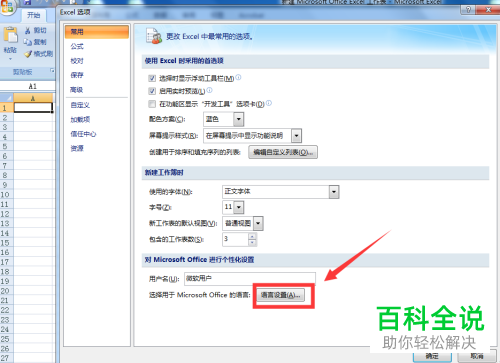Click the Cut scissors icon

point(28,31)
